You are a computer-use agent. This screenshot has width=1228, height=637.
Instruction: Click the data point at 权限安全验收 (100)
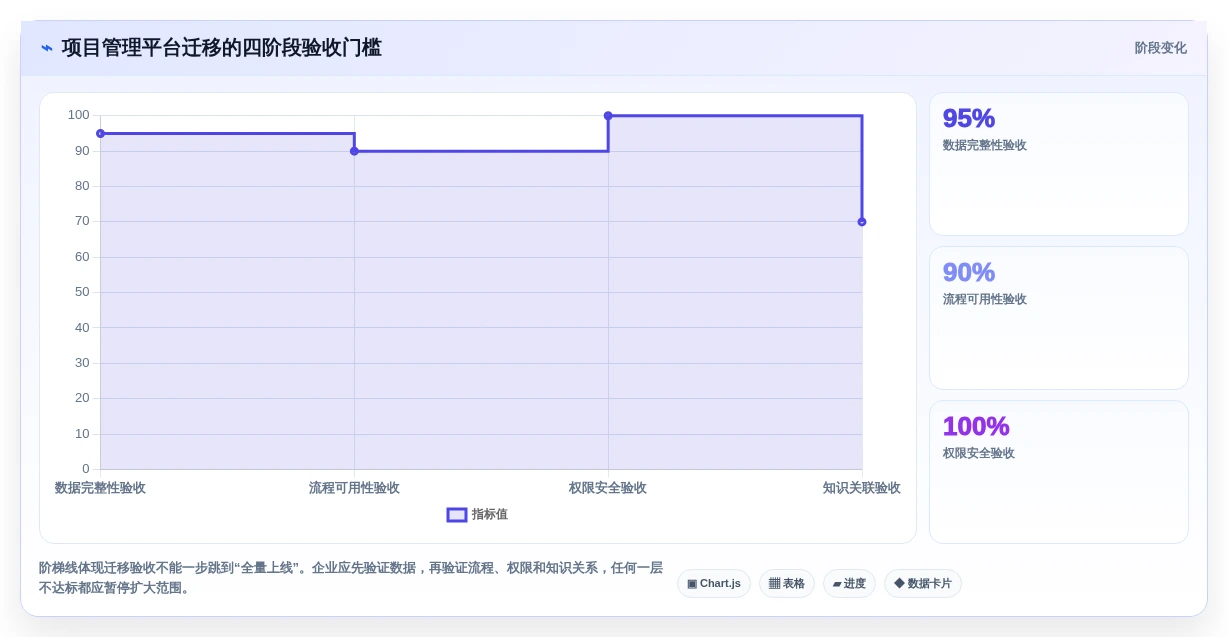(x=608, y=116)
